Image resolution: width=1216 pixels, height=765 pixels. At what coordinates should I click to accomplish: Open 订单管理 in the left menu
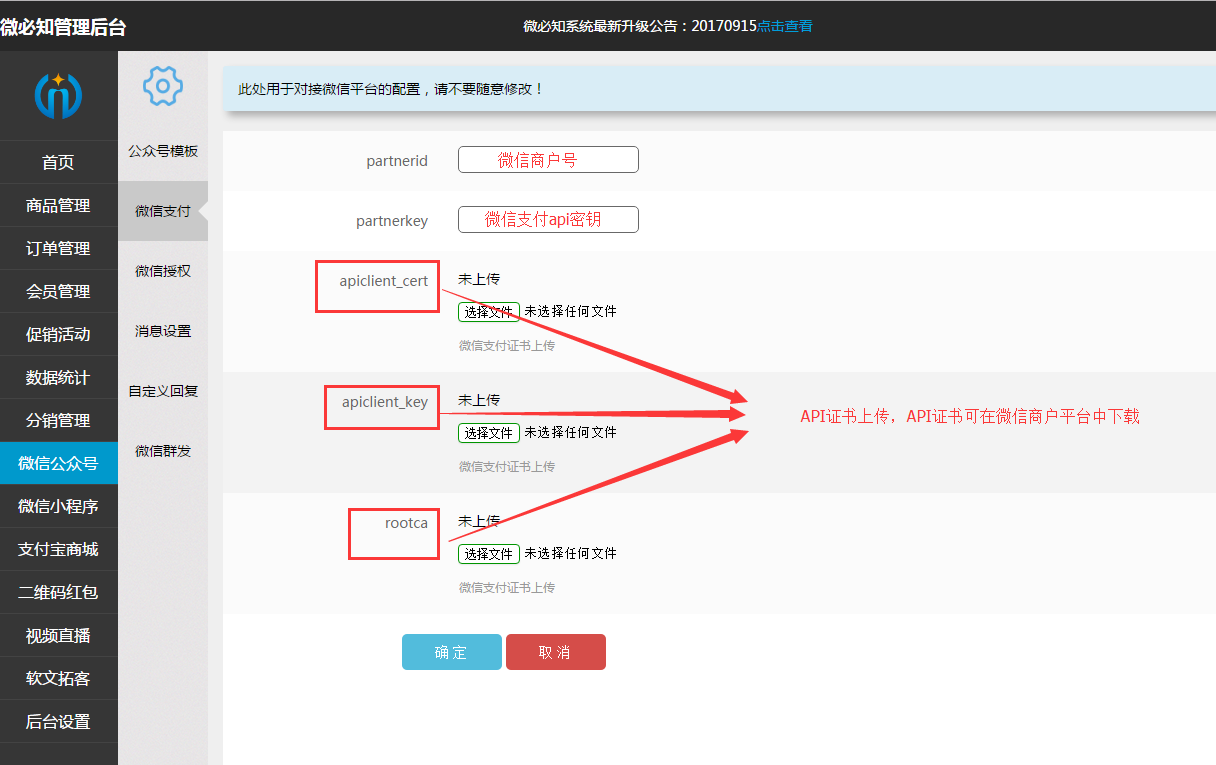tap(59, 248)
